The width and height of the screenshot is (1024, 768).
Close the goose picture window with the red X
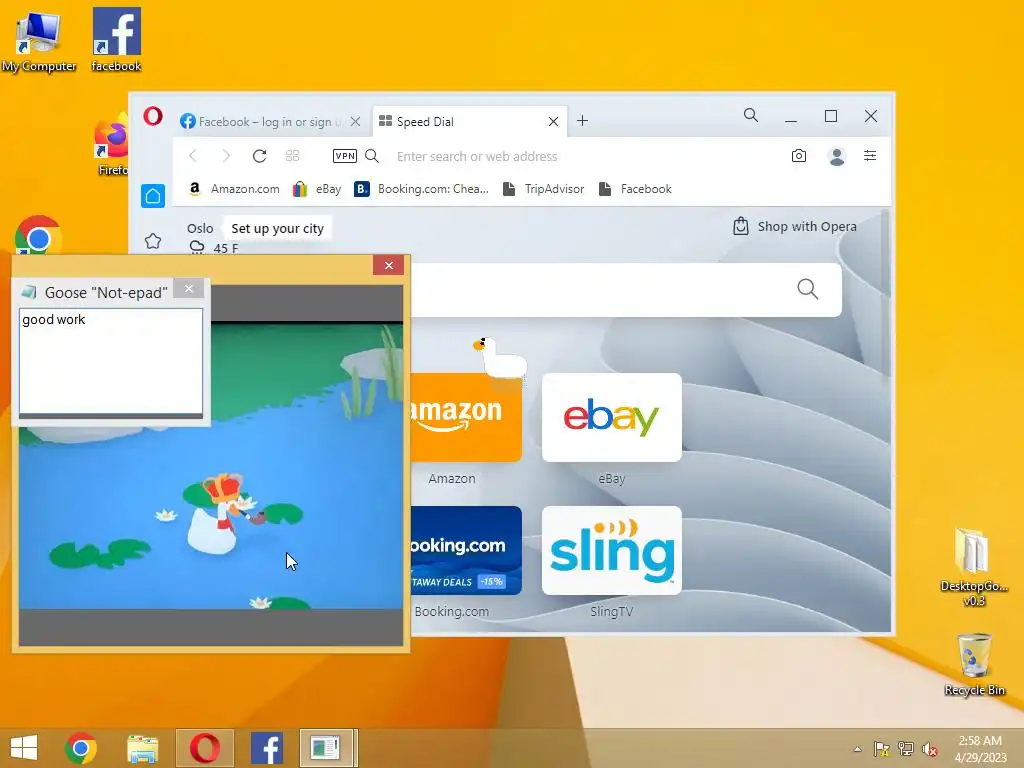click(x=389, y=265)
